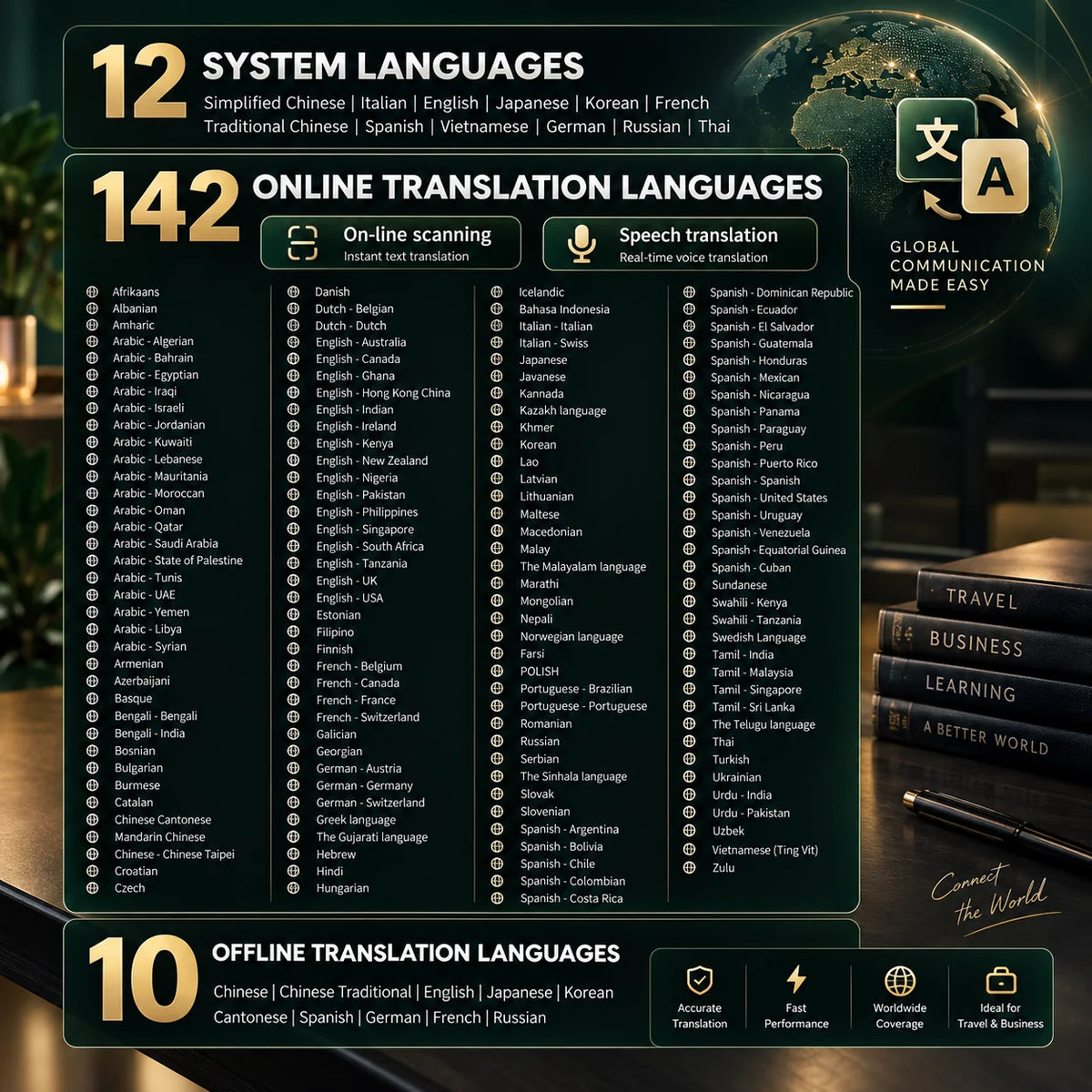Click the 'The Sinhala language' entry
This screenshot has height=1092, width=1092.
pyautogui.click(x=573, y=776)
